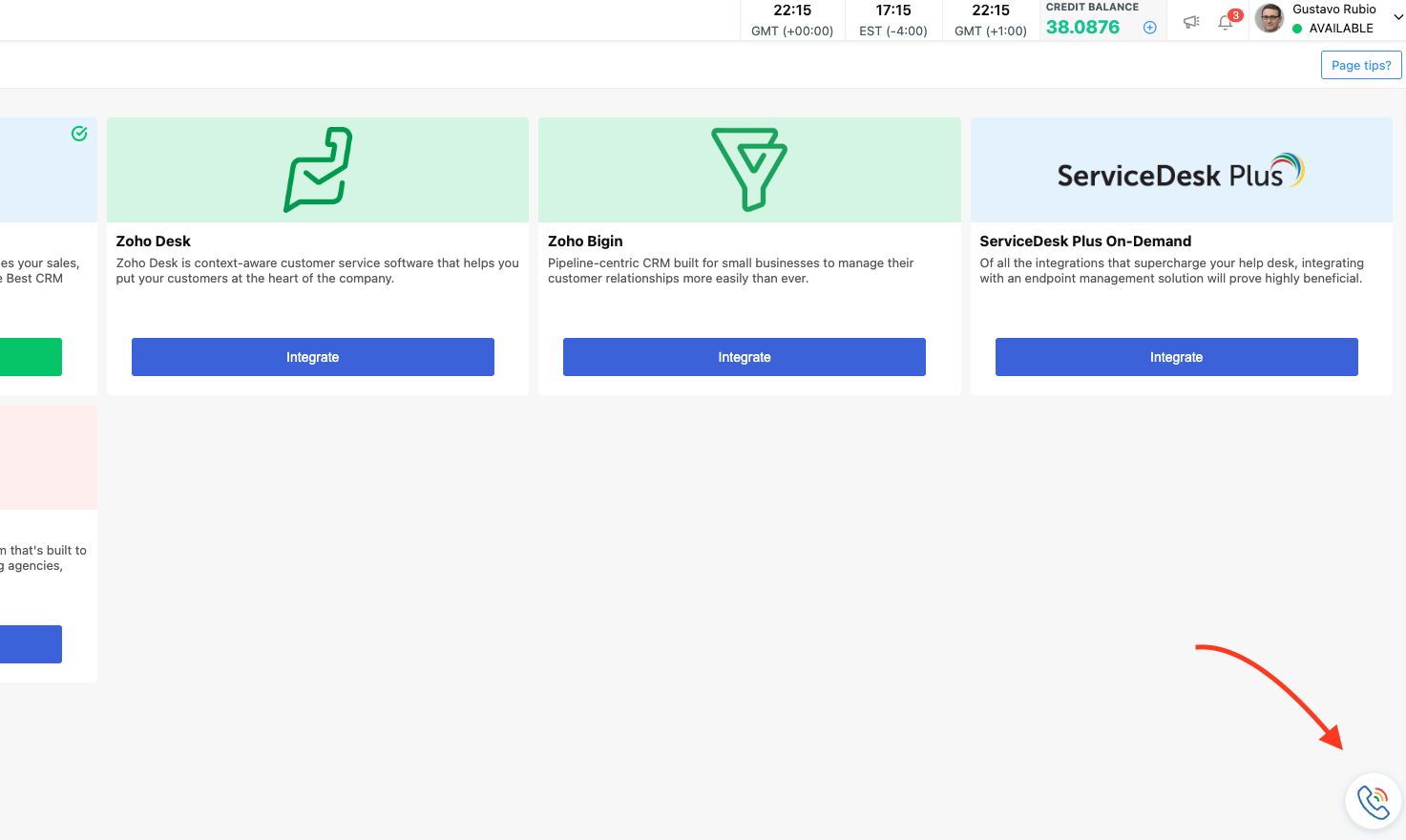The height and width of the screenshot is (840, 1406).
Task: Click the Zoho Bigin description text
Action: pyautogui.click(x=731, y=271)
